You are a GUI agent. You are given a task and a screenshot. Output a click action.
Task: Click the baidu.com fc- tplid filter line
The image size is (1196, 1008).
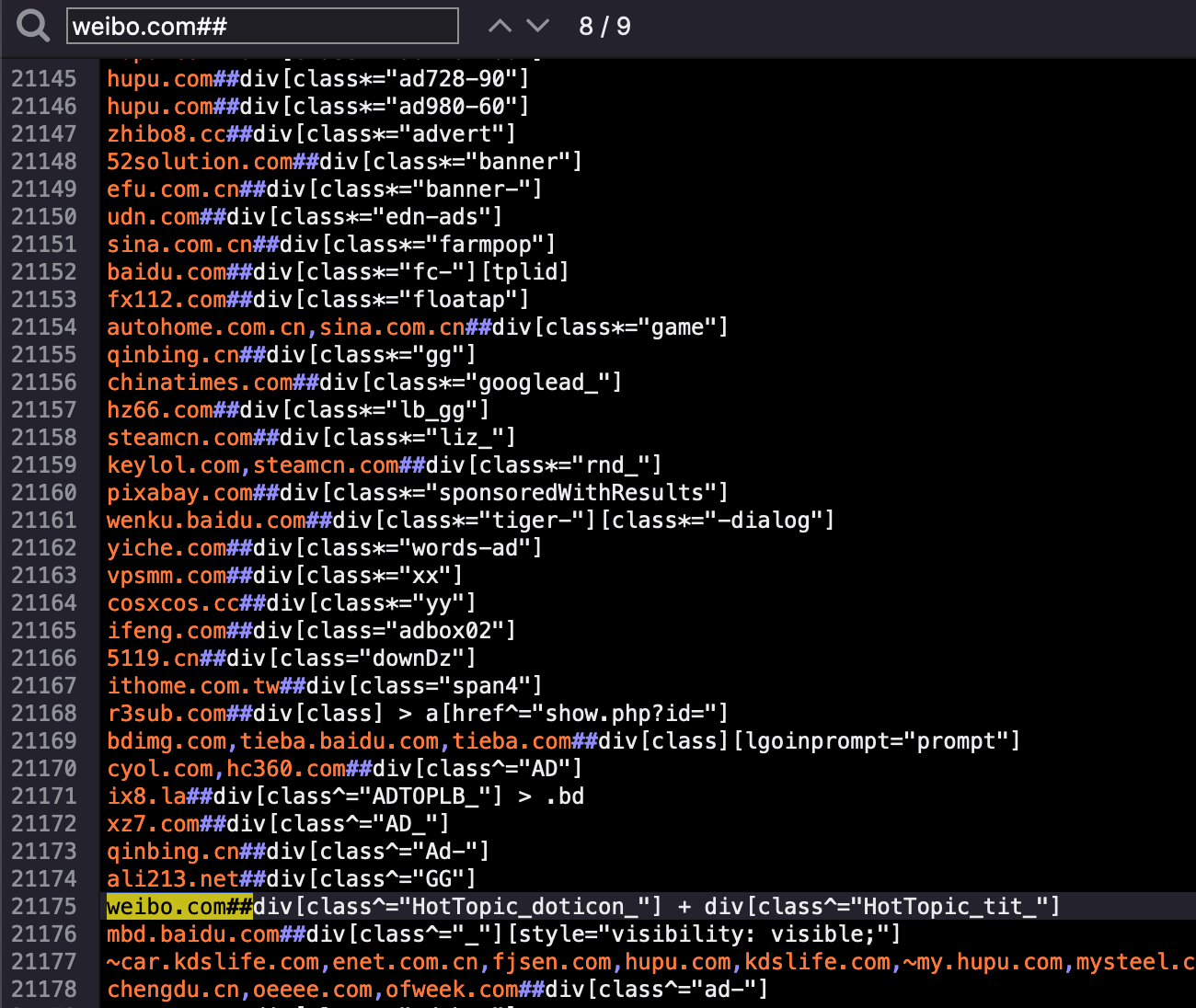(x=339, y=271)
